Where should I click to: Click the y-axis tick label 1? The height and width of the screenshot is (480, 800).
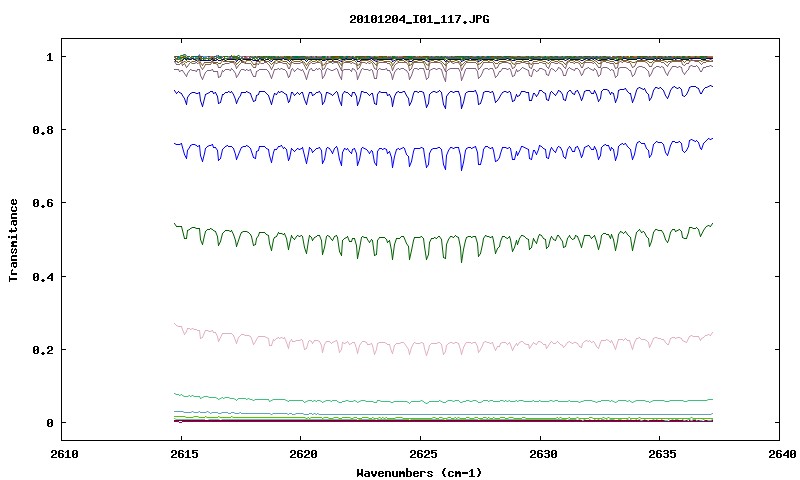click(x=49, y=57)
